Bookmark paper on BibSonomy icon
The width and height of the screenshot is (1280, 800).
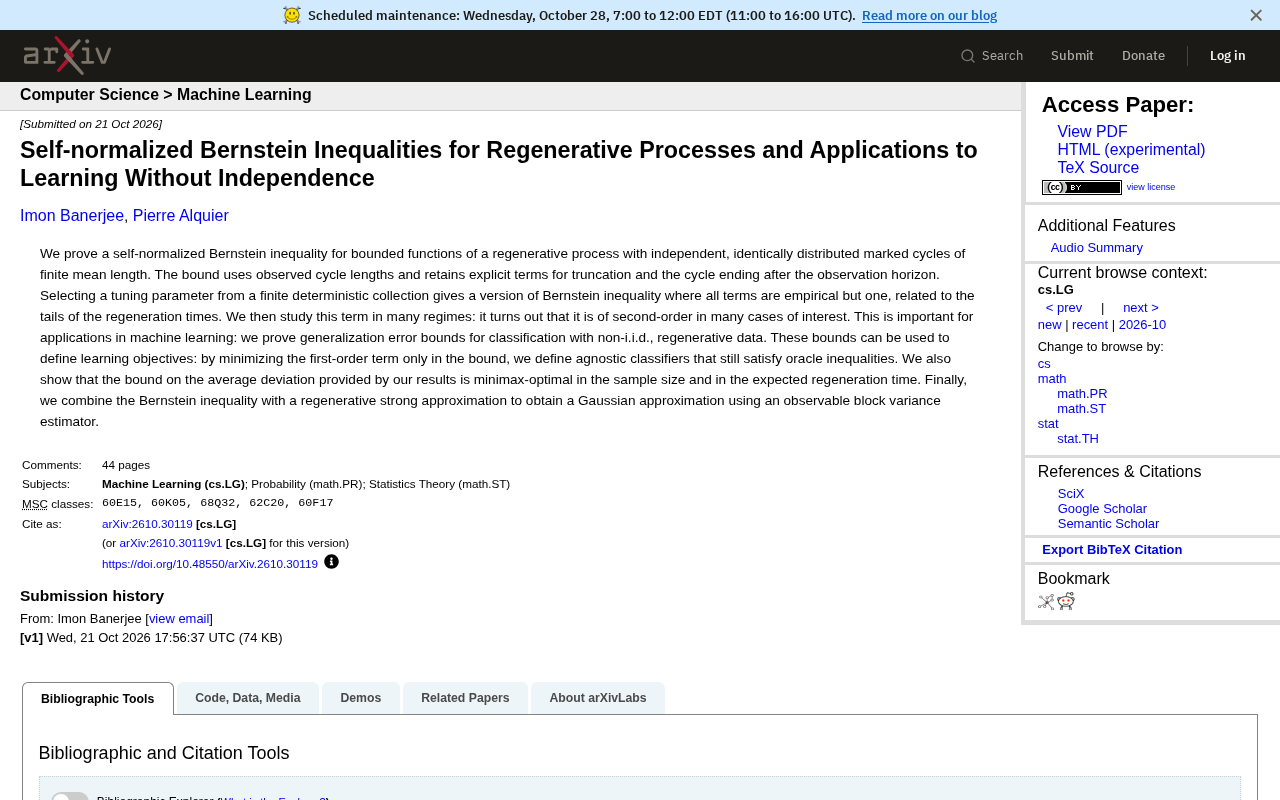tap(1046, 601)
